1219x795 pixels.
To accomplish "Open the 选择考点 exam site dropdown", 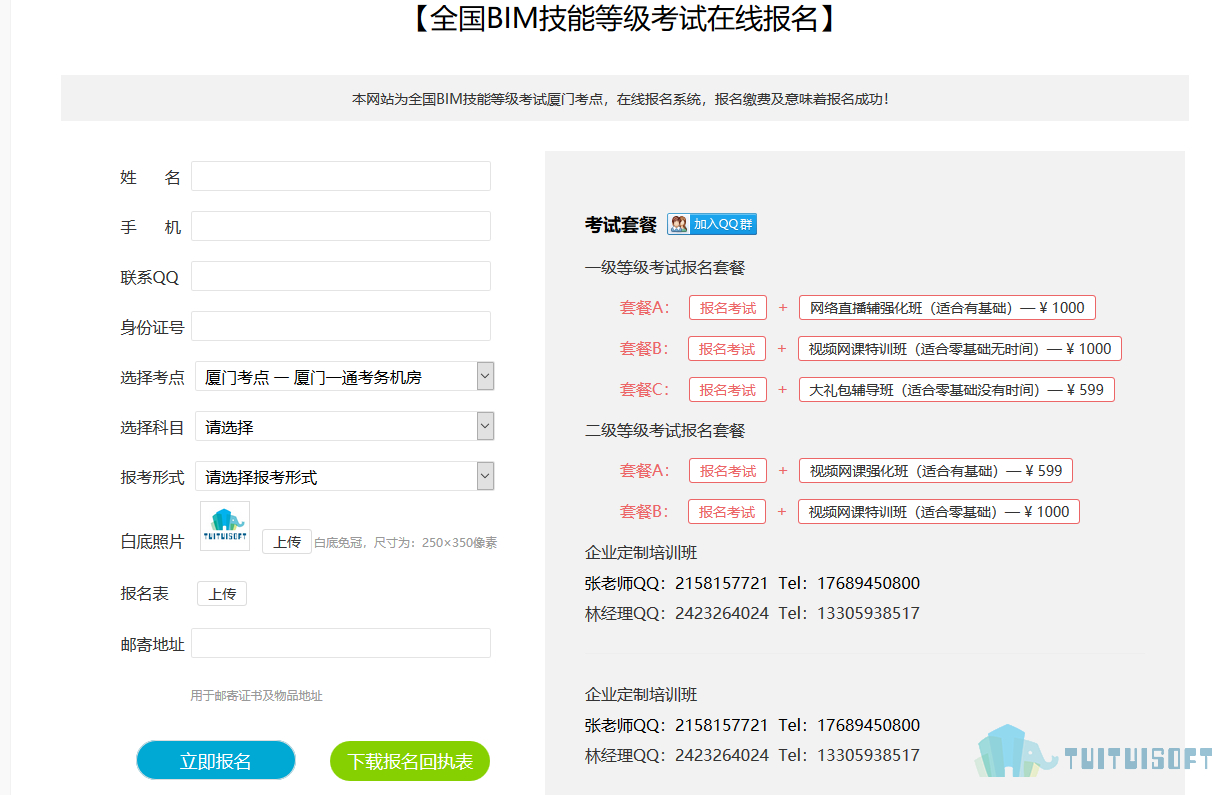I will (345, 377).
